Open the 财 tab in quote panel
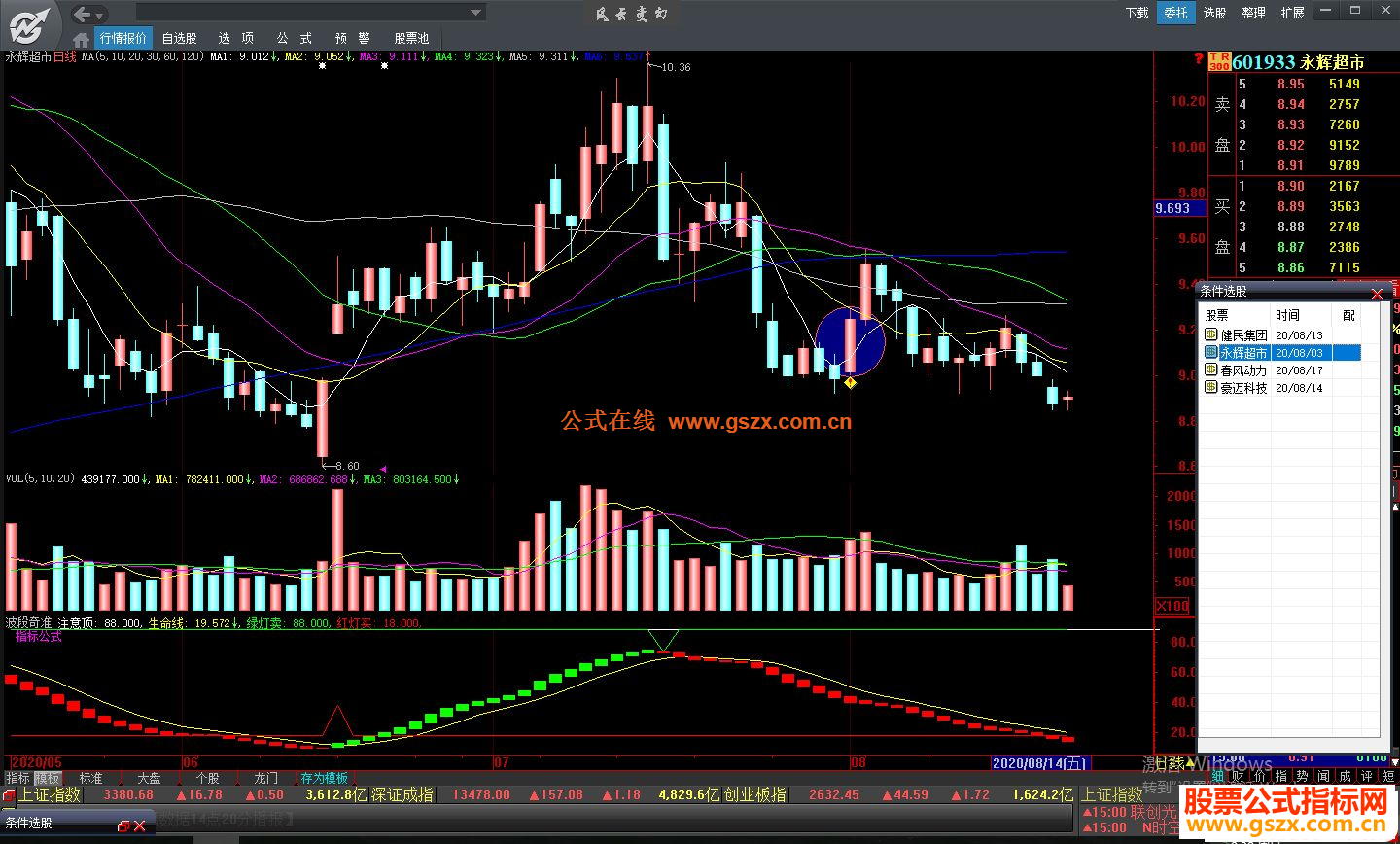 [x=1239, y=776]
